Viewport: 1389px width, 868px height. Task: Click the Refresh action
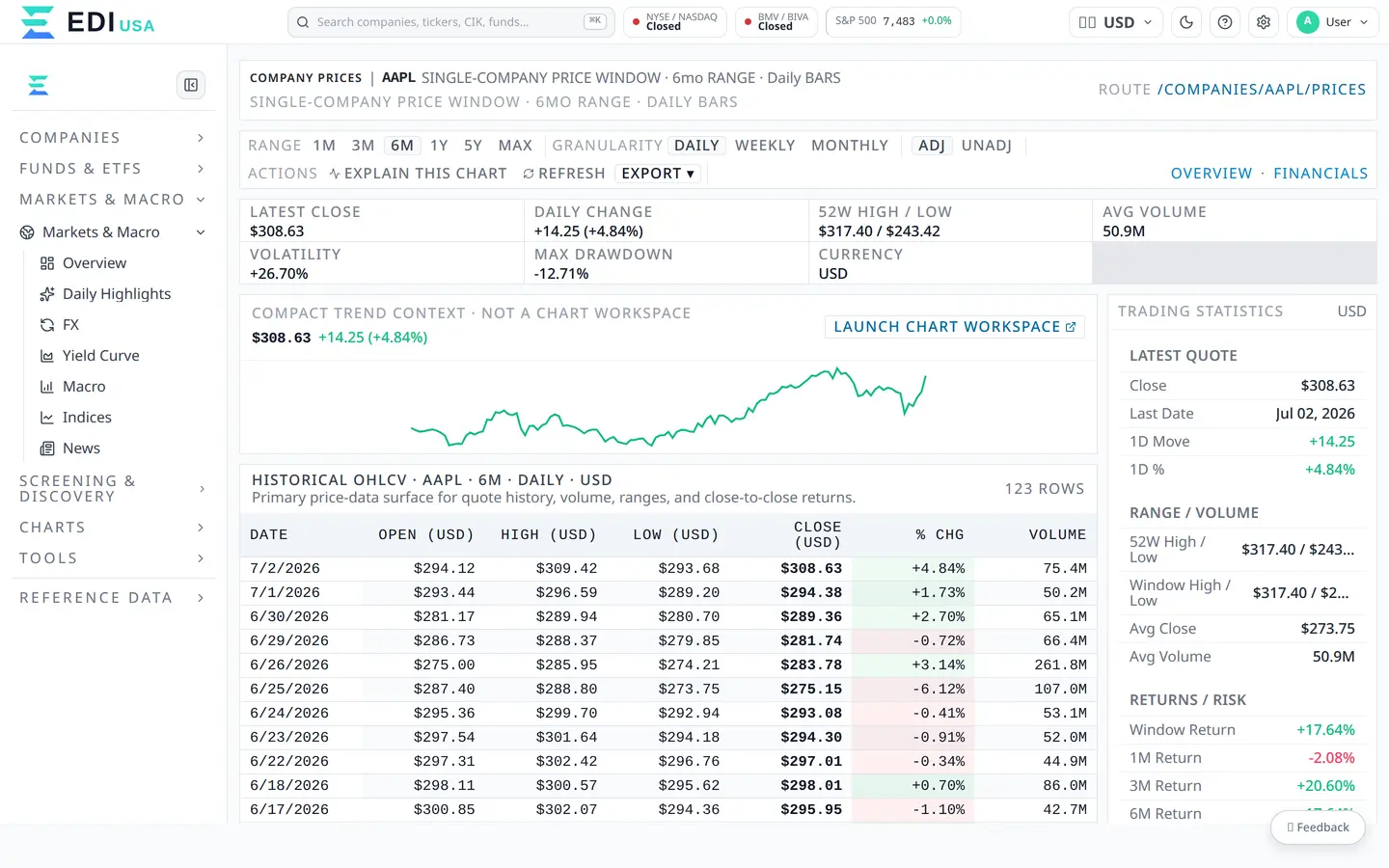click(x=564, y=174)
